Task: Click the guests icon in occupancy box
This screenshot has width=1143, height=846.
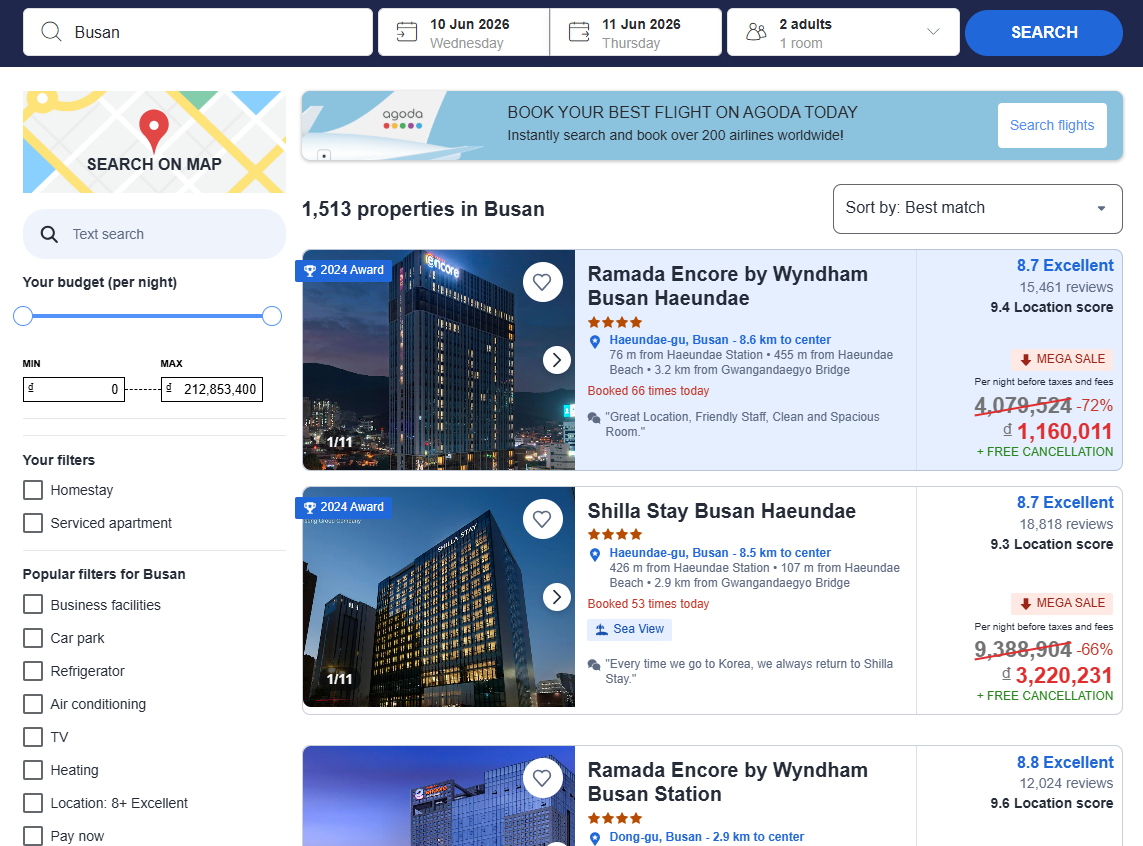Action: point(756,33)
